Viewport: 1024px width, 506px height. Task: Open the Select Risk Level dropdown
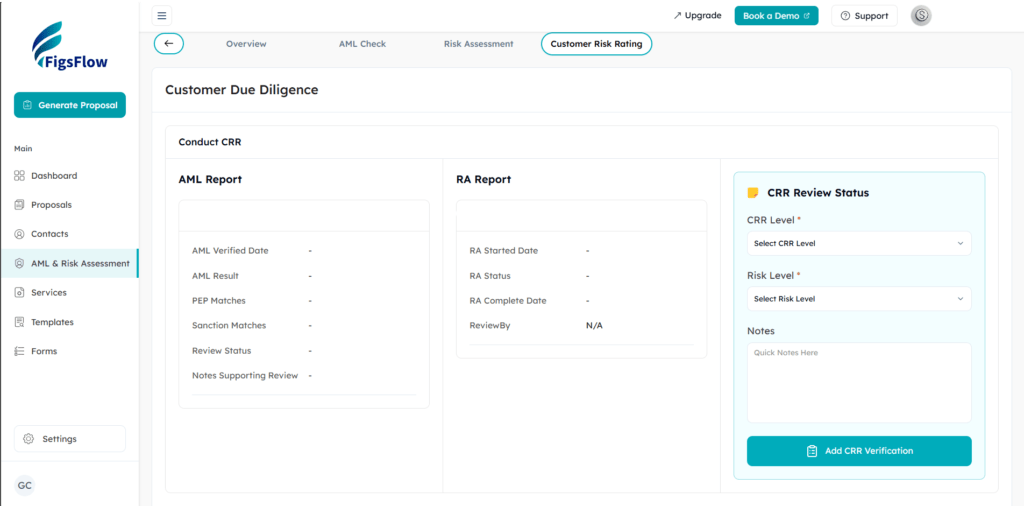859,298
